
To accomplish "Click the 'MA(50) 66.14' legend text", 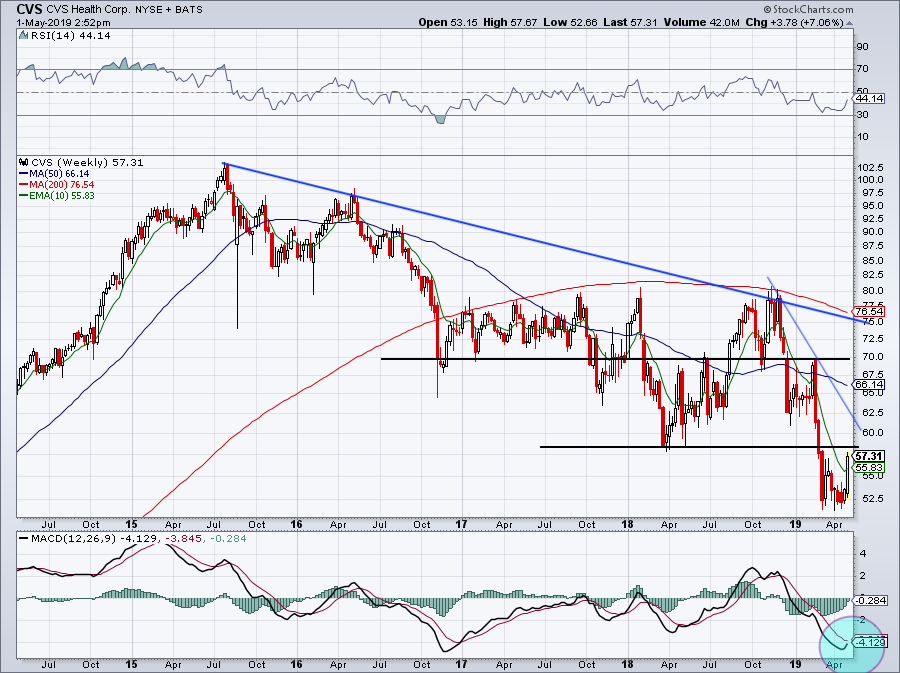I will click(x=59, y=174).
